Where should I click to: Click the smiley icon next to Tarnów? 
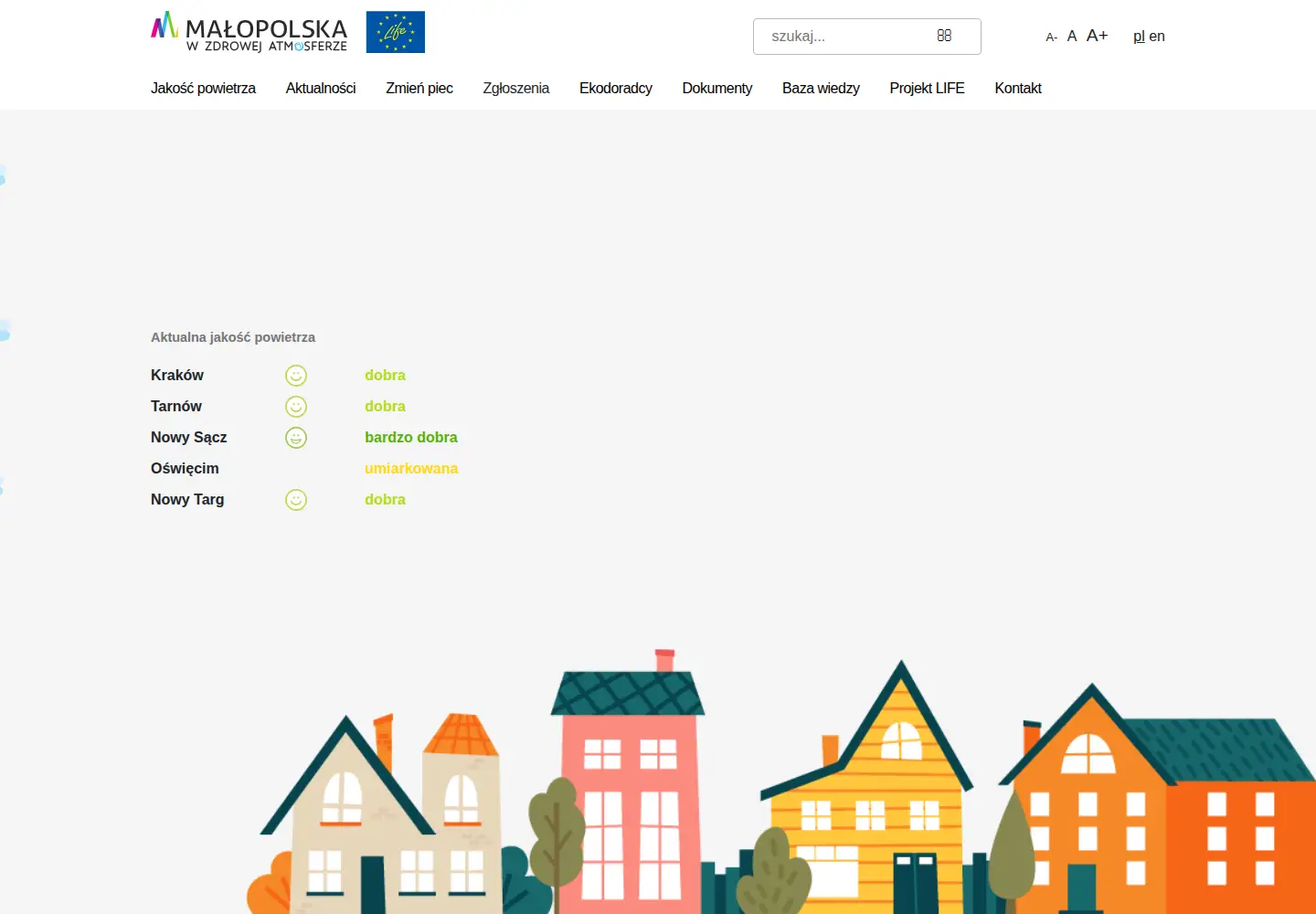click(296, 407)
